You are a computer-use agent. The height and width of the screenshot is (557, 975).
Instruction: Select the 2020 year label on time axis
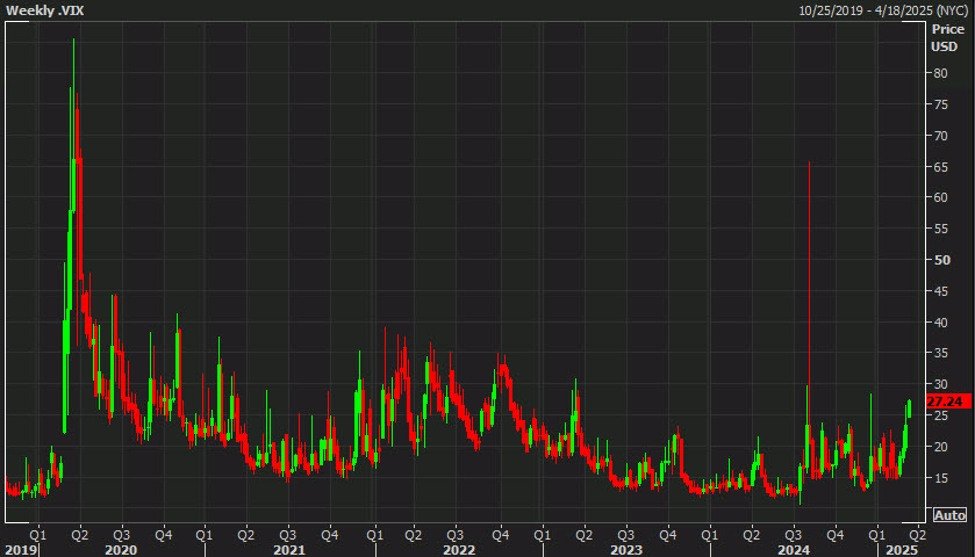coord(120,549)
